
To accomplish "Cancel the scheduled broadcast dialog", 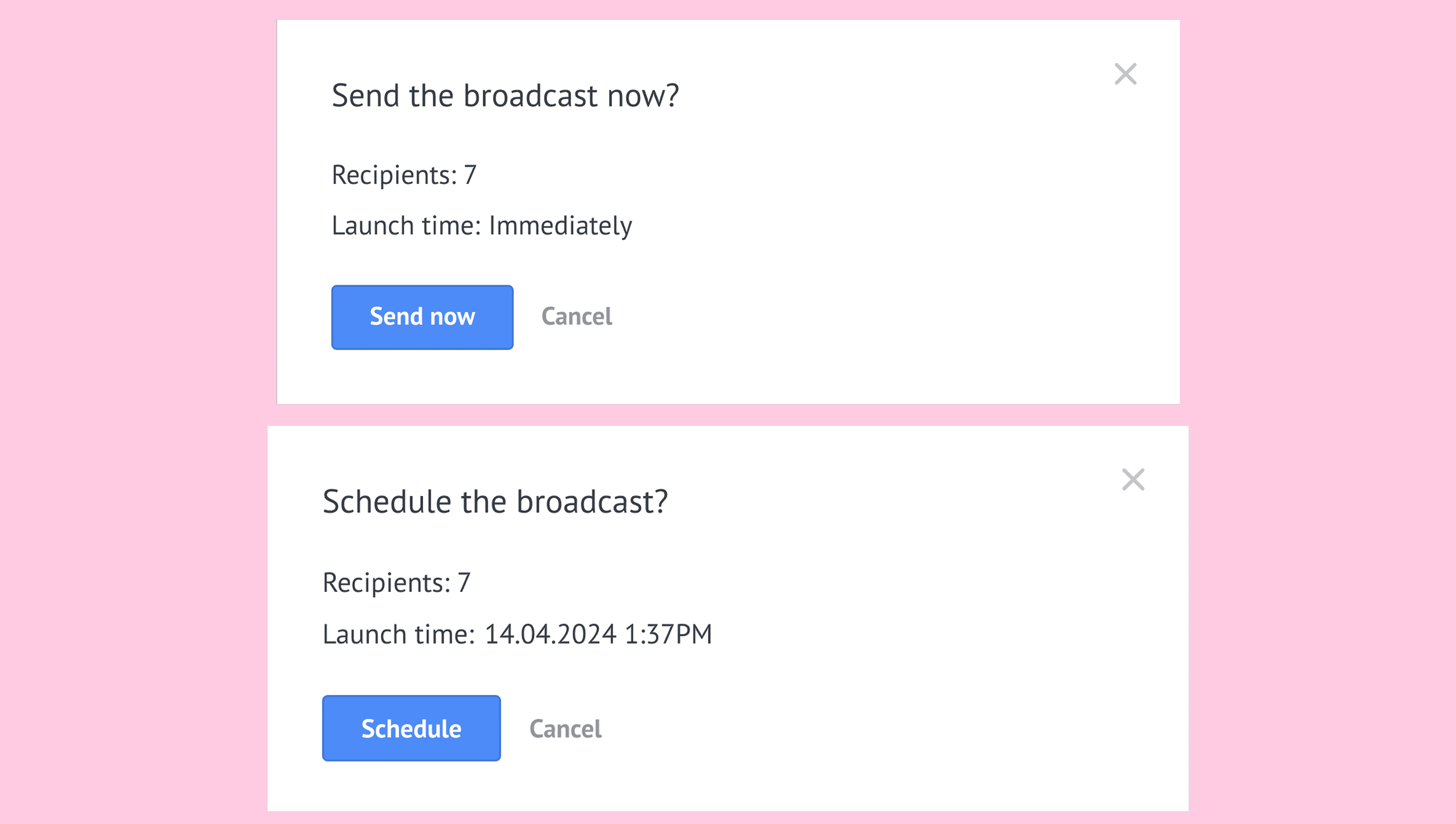I will (x=565, y=729).
